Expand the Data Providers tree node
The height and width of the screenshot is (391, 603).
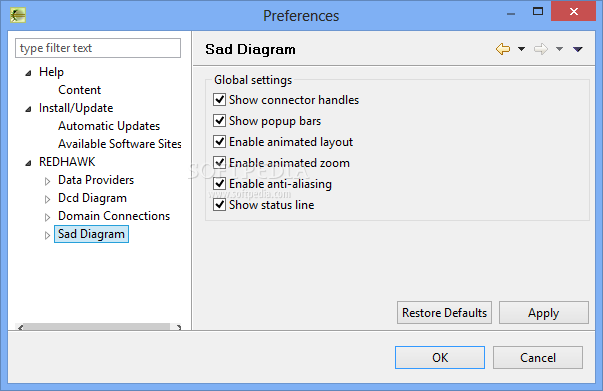(47, 181)
